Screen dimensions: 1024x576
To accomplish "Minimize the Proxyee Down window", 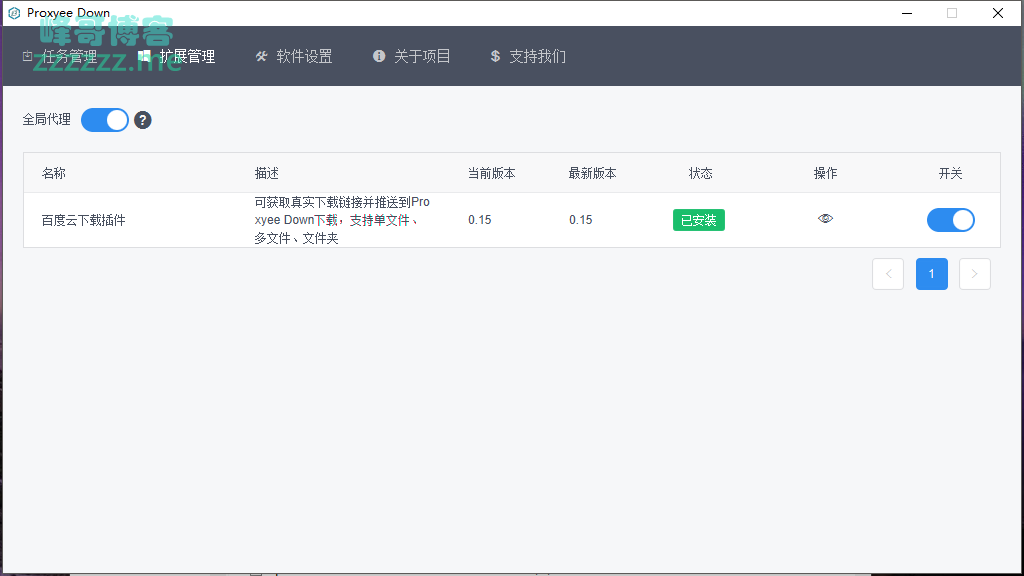I will (x=906, y=13).
